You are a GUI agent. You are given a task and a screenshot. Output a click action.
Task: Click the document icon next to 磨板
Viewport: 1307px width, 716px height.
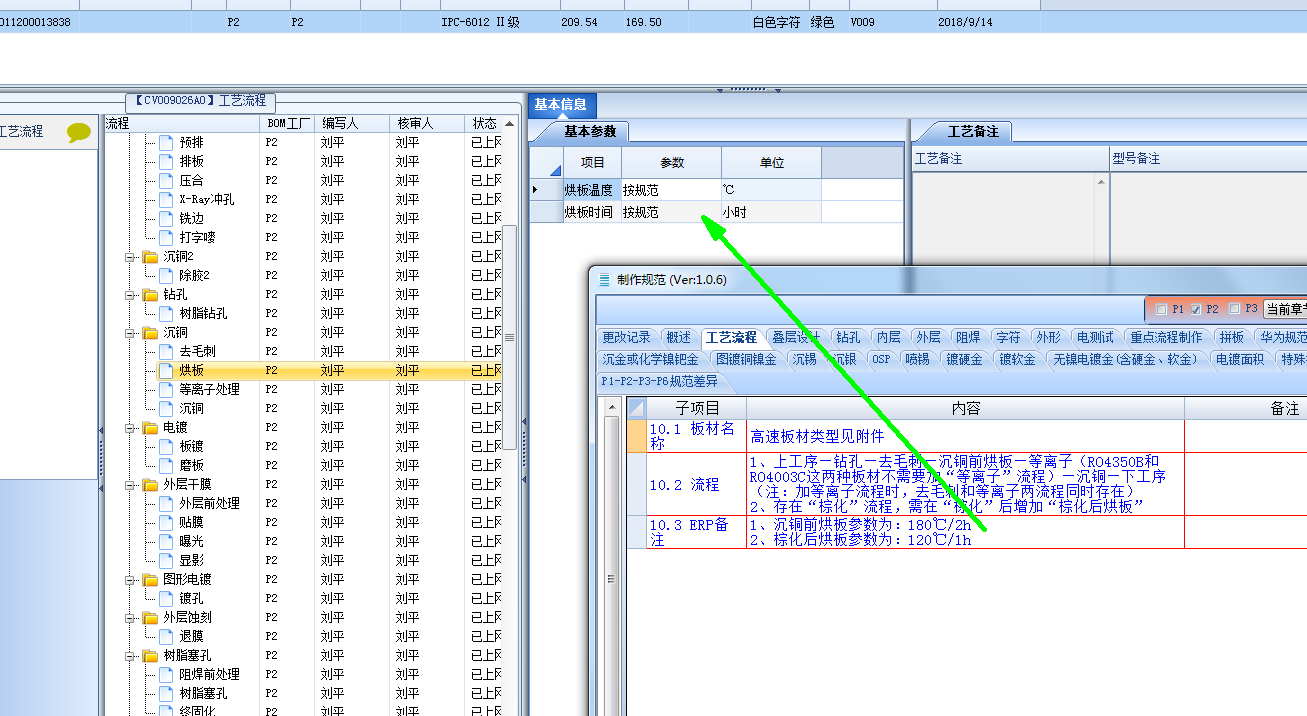166,466
